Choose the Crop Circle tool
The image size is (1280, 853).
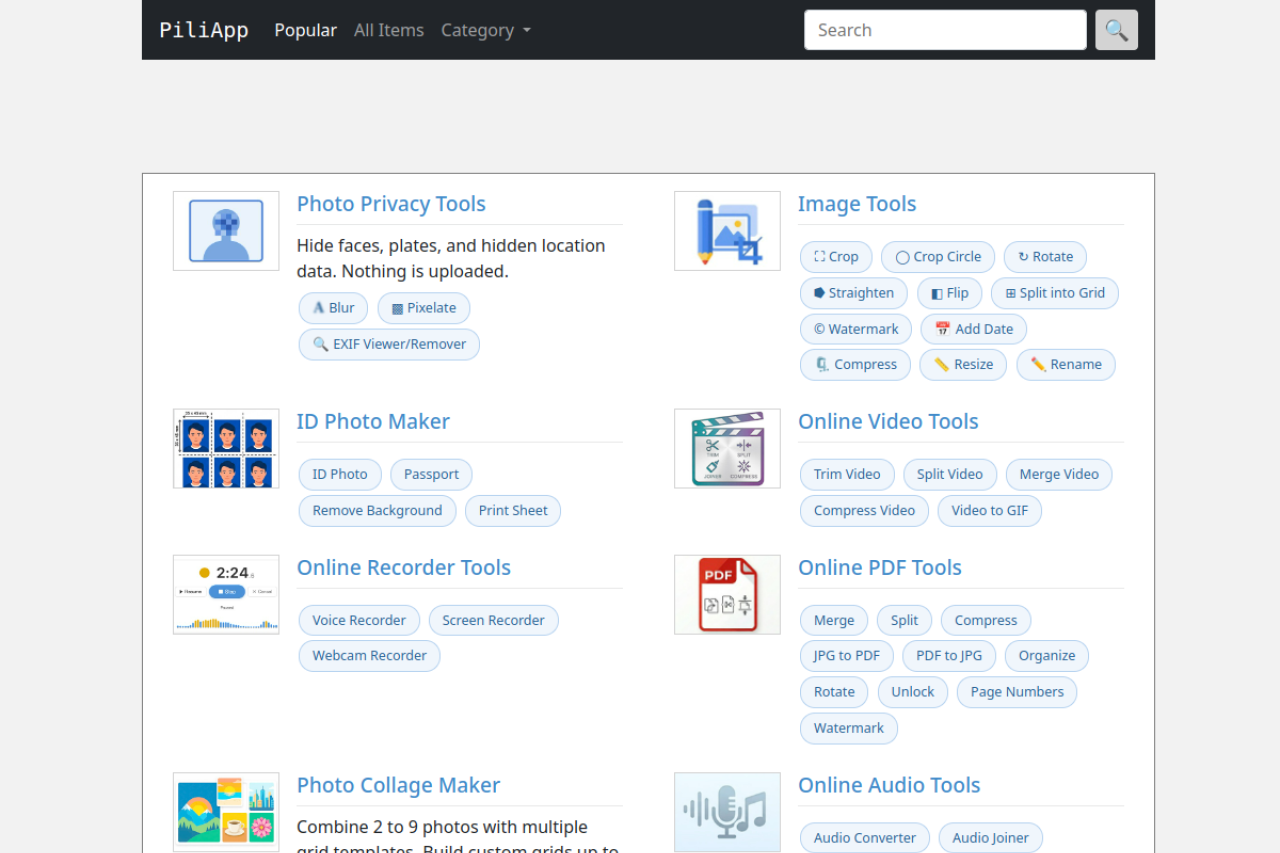coord(938,257)
